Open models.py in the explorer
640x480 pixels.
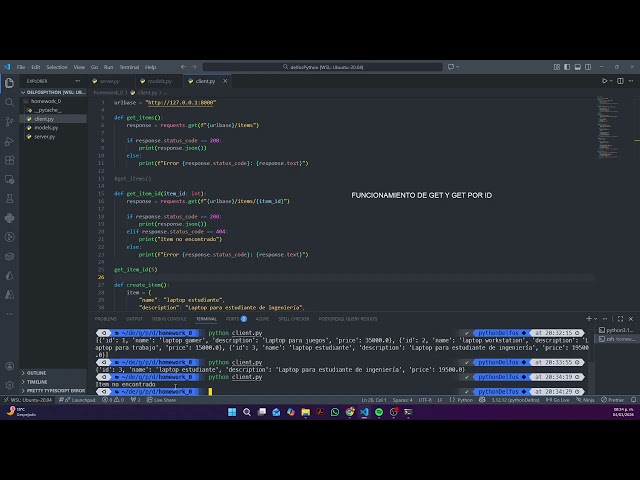point(45,127)
